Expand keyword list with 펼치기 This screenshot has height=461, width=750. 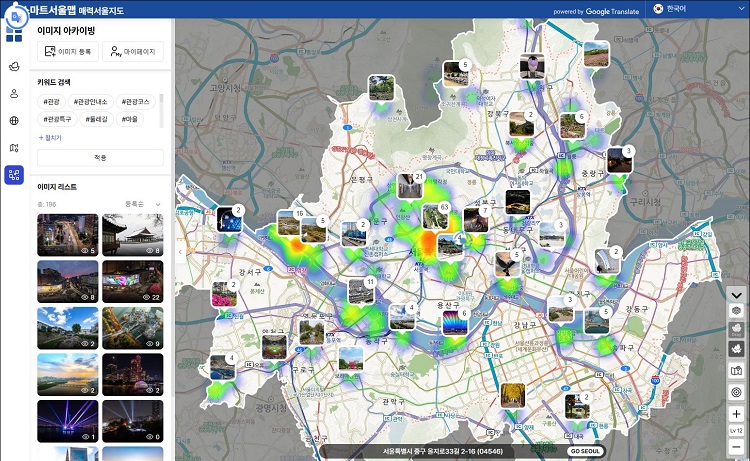pos(50,137)
